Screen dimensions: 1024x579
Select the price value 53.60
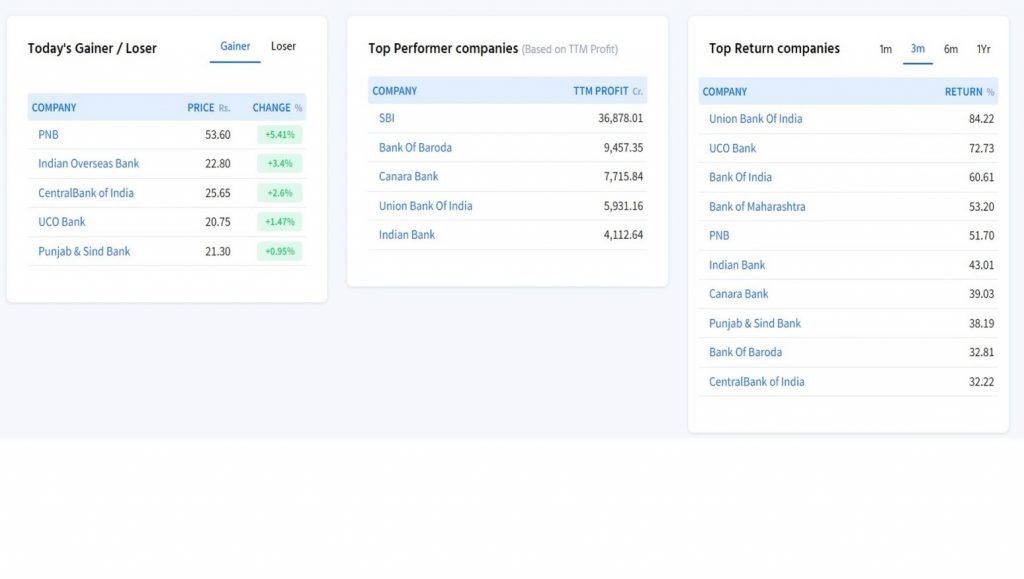click(x=217, y=134)
